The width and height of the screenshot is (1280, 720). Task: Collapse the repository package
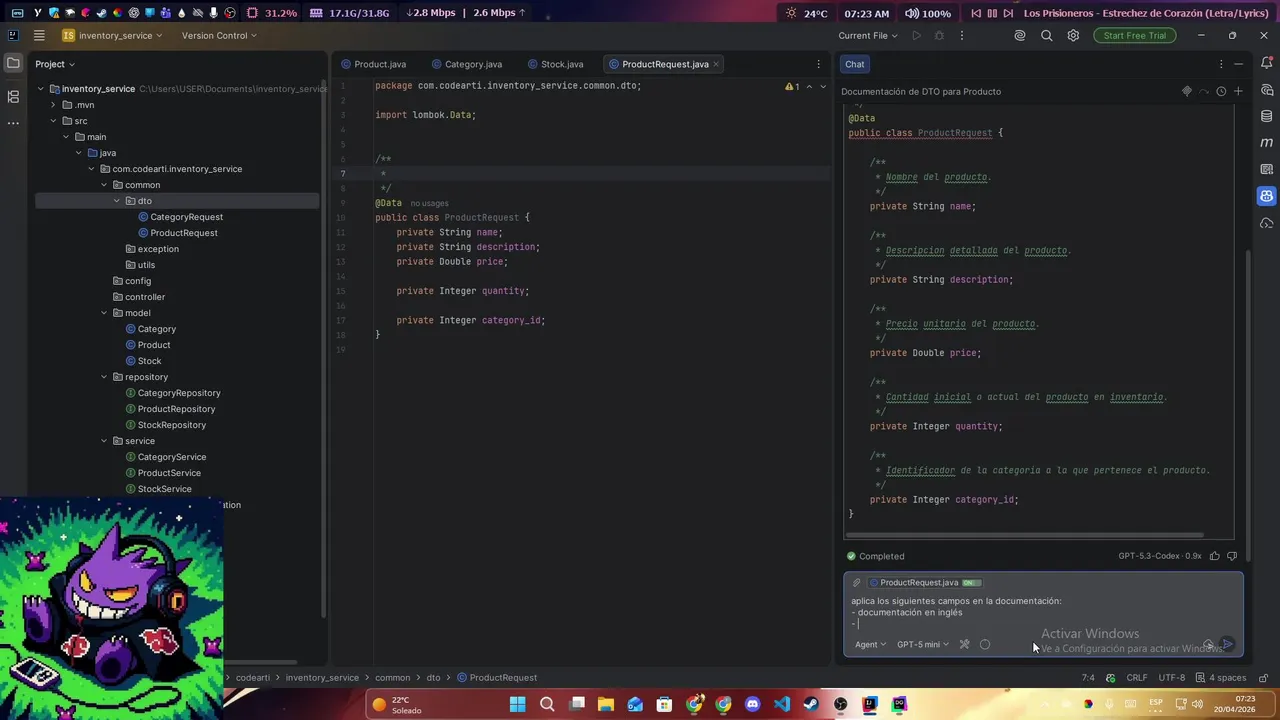[x=104, y=377]
